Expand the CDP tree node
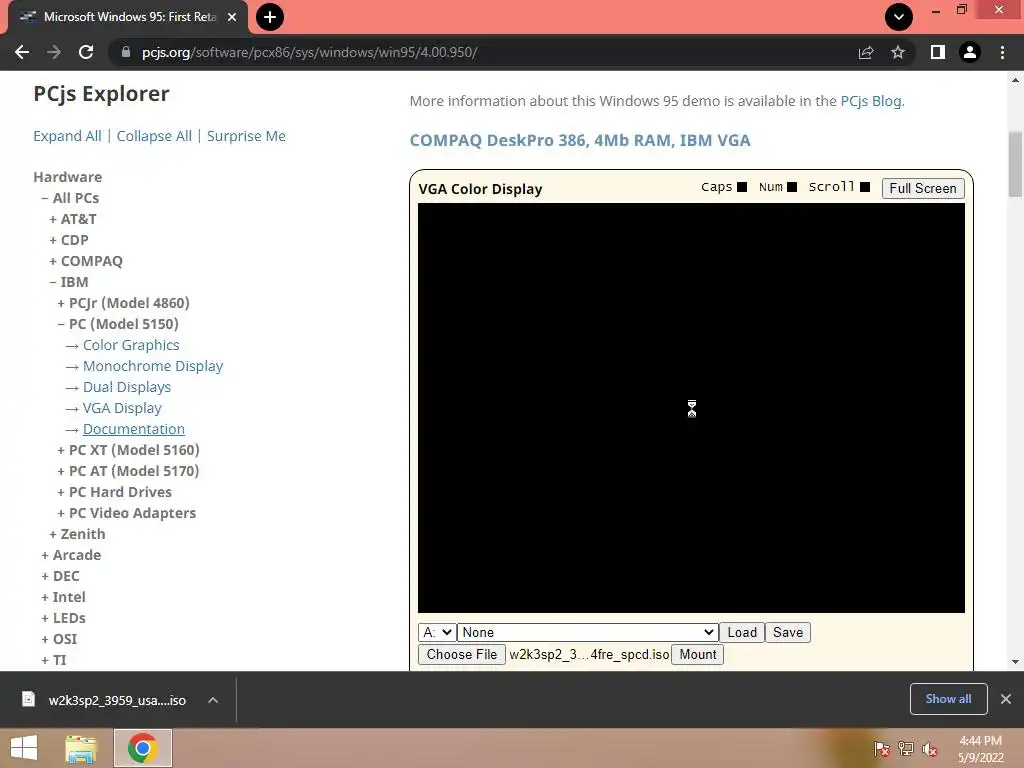The height and width of the screenshot is (768, 1024). point(69,240)
